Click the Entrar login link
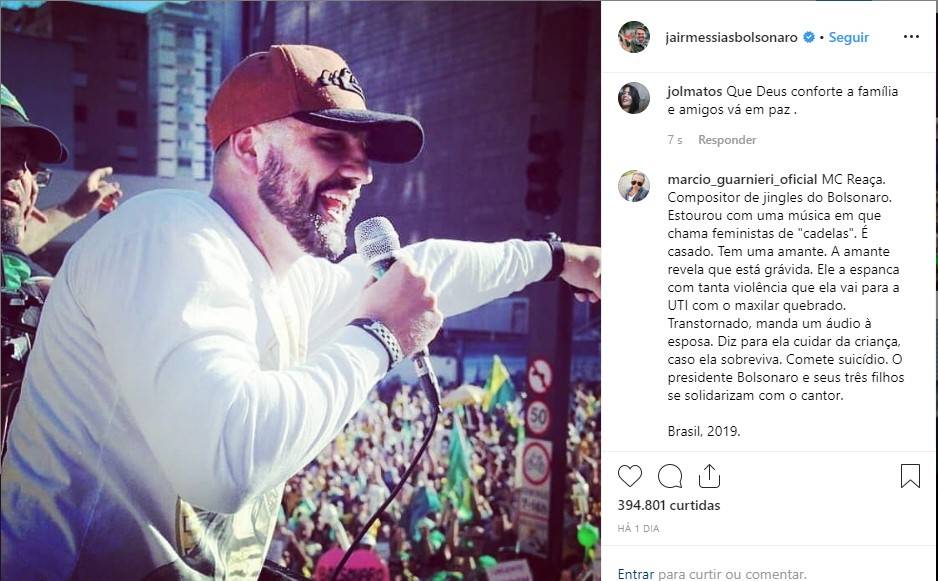 pos(636,574)
